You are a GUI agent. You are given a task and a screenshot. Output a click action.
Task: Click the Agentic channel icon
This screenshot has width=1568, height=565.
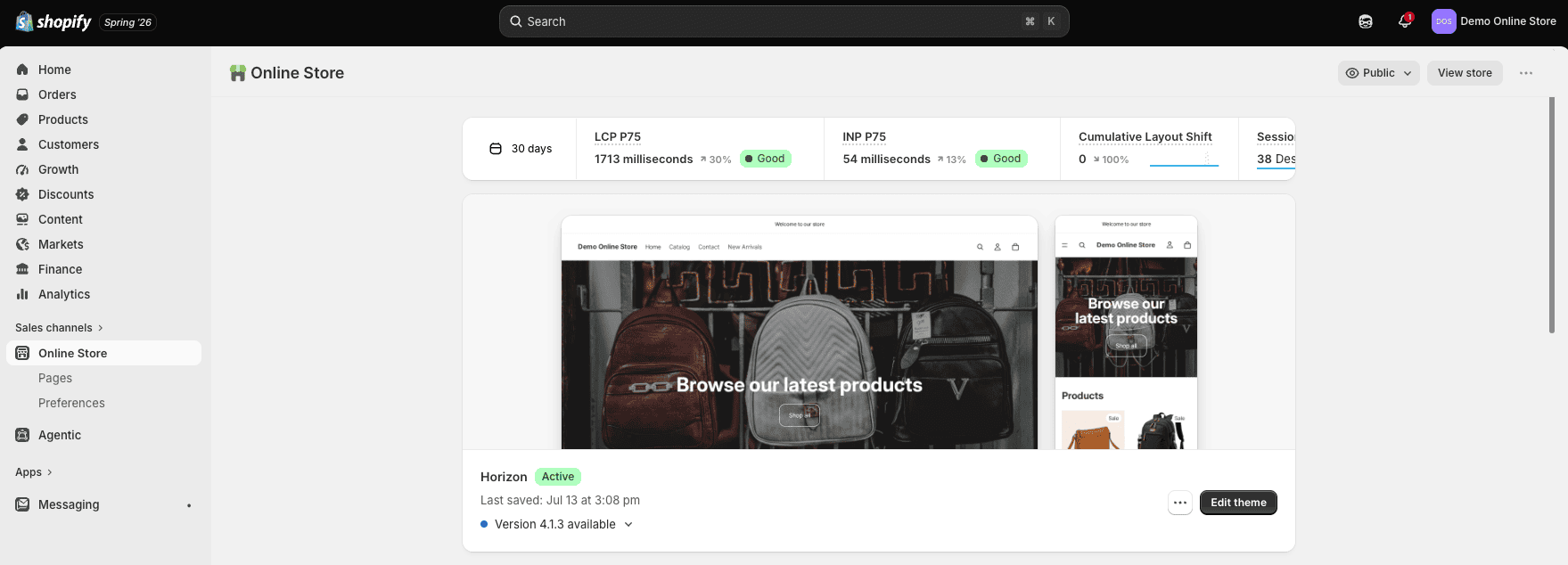[x=22, y=435]
